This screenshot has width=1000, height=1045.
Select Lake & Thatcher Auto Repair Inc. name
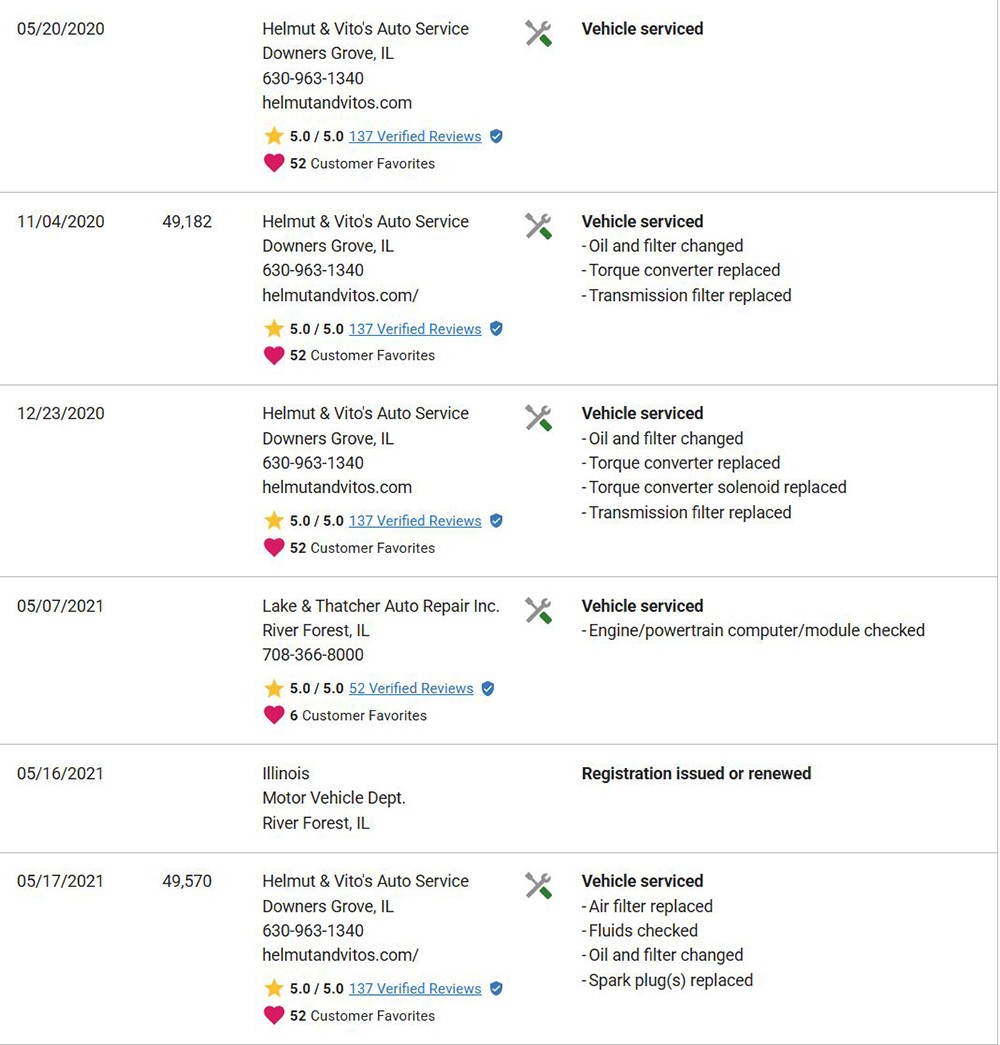381,606
